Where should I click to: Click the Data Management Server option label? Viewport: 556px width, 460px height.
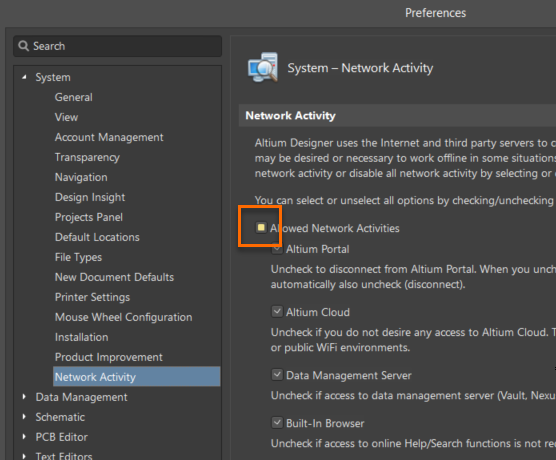pyautogui.click(x=349, y=375)
